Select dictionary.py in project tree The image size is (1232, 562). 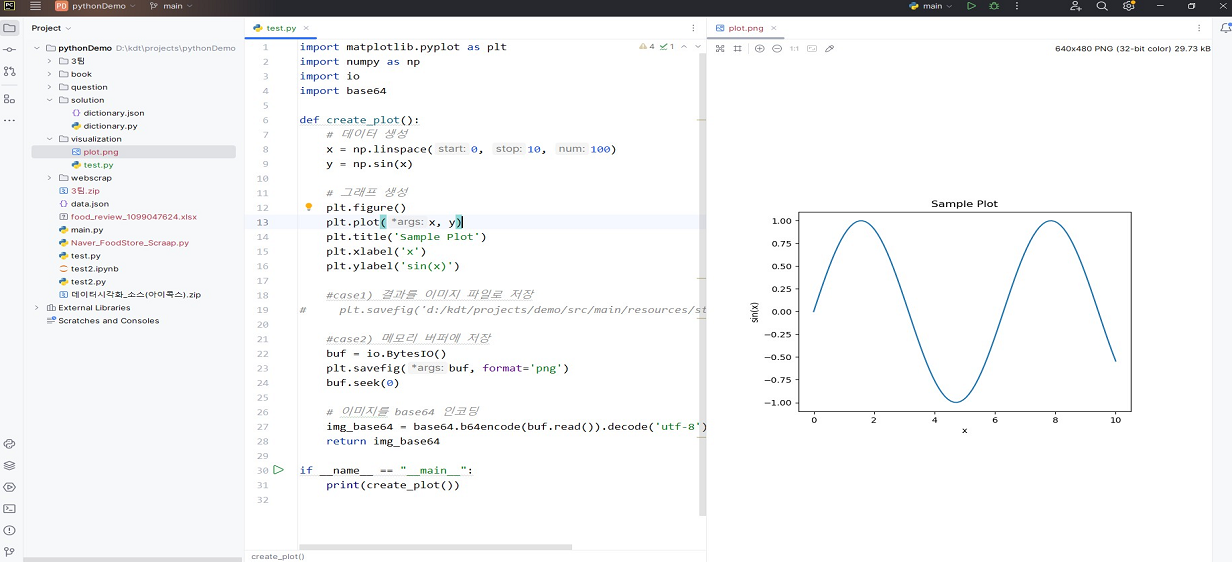click(110, 126)
